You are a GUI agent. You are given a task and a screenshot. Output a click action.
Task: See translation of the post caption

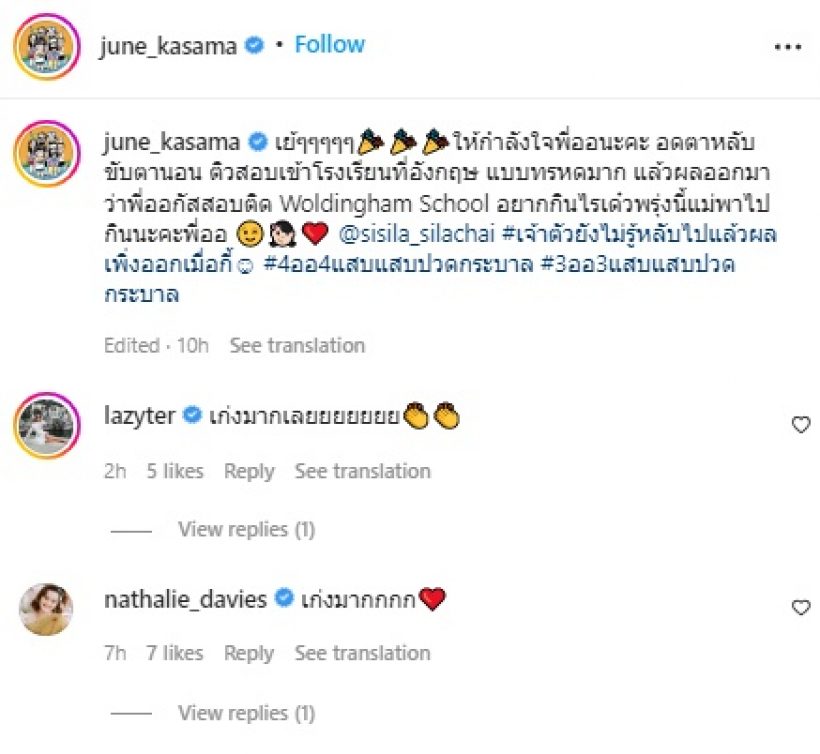pos(297,346)
